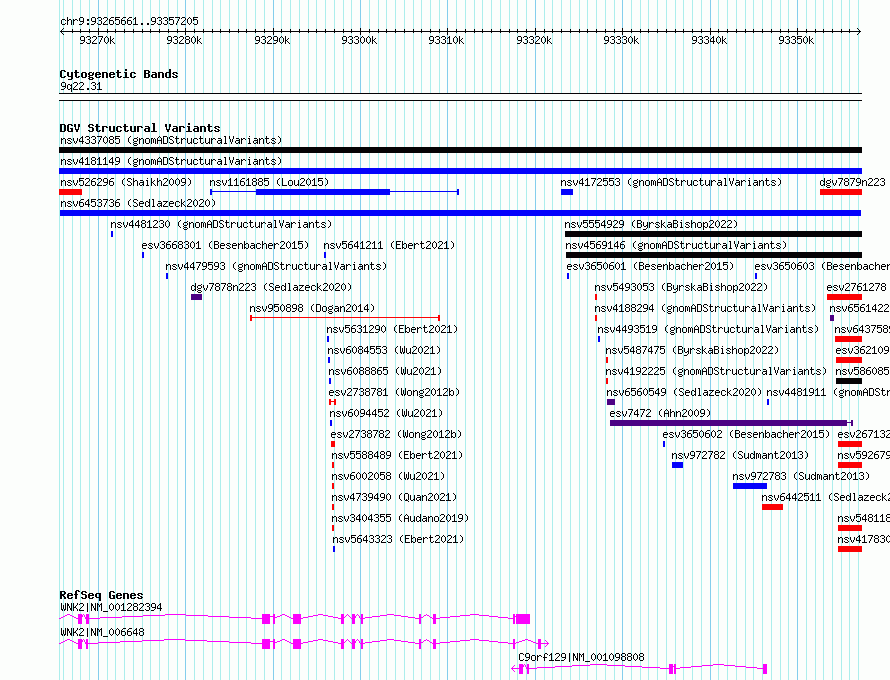Select the esv7472 (Ahn2009) purple bar

tap(731, 423)
